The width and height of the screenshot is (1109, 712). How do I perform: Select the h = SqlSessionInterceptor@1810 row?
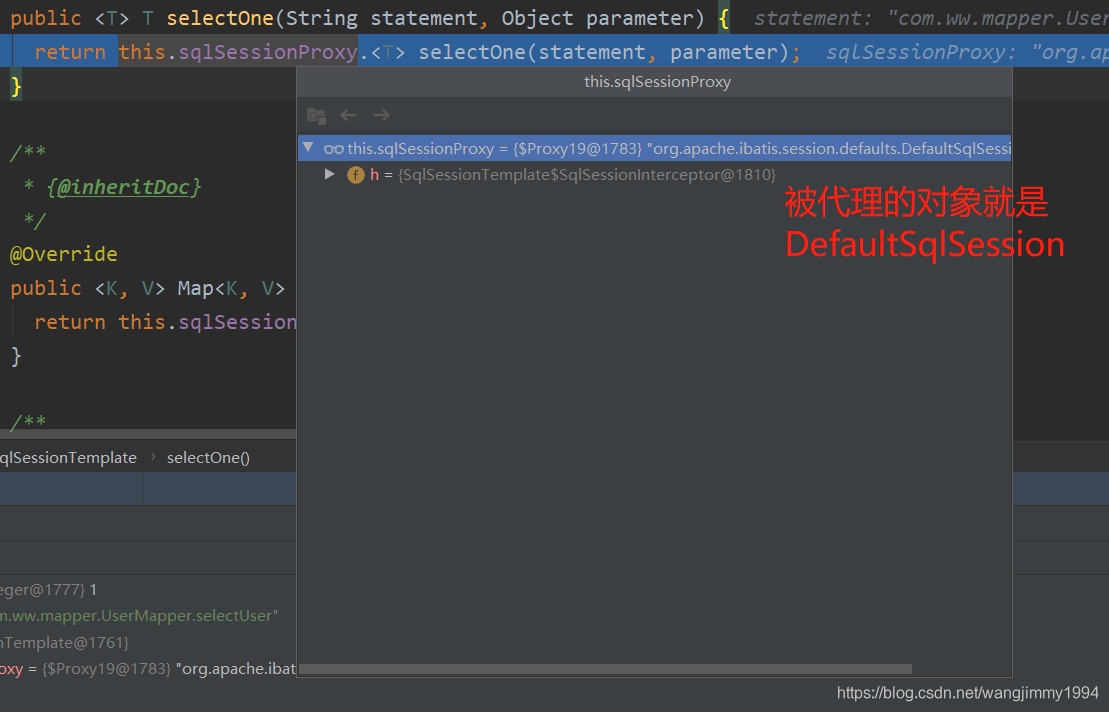(654, 175)
